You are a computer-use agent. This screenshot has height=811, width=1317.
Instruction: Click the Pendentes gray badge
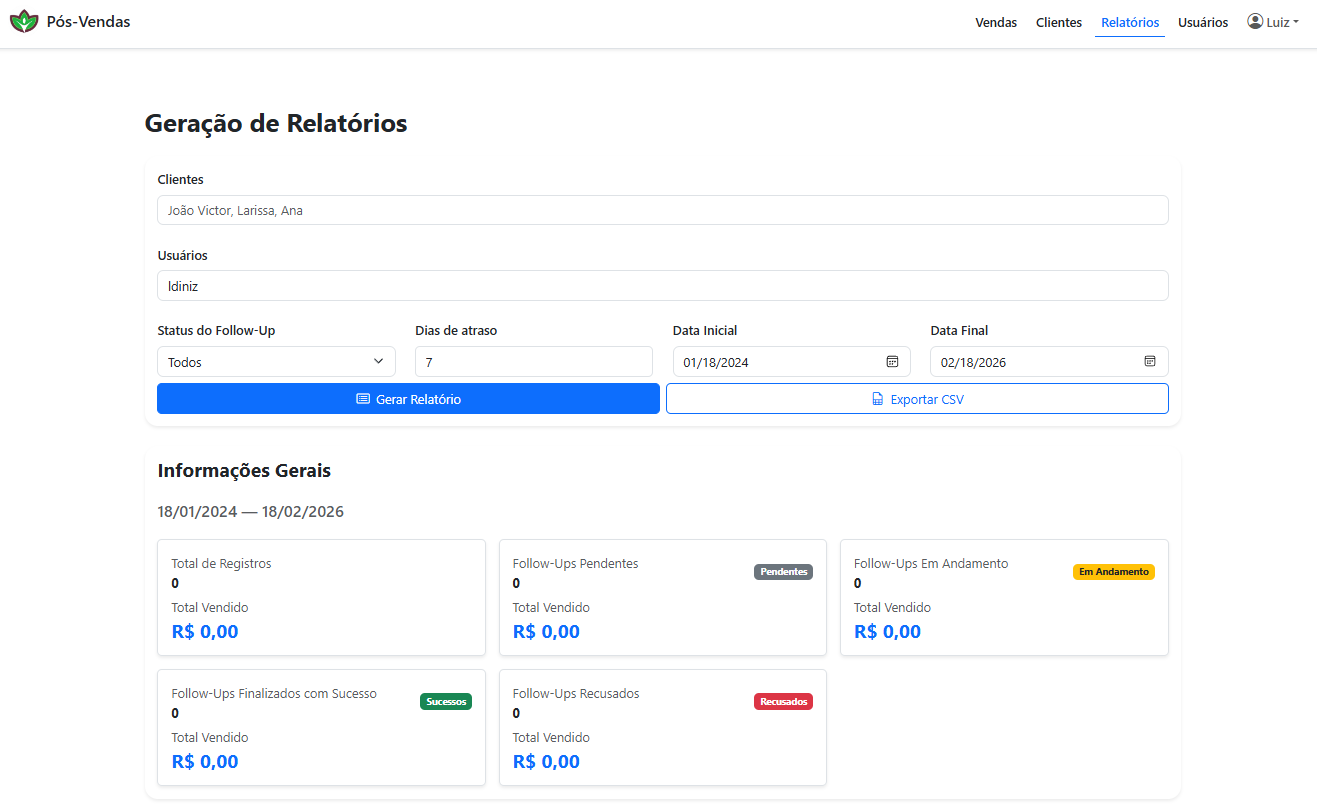pos(783,572)
